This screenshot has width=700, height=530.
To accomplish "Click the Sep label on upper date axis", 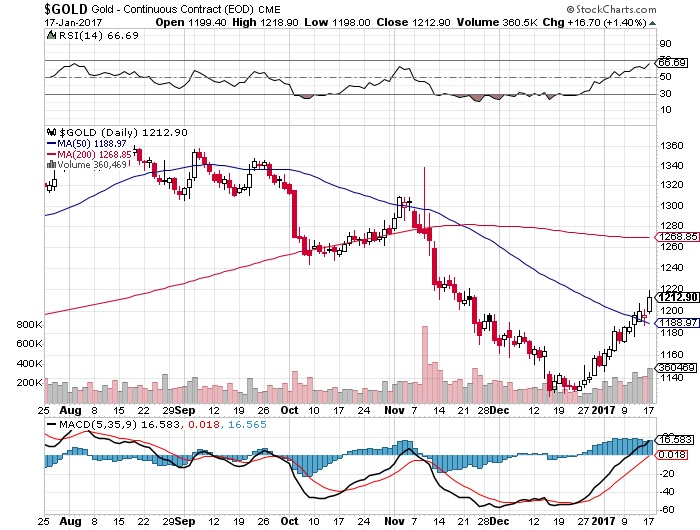I will pos(185,410).
